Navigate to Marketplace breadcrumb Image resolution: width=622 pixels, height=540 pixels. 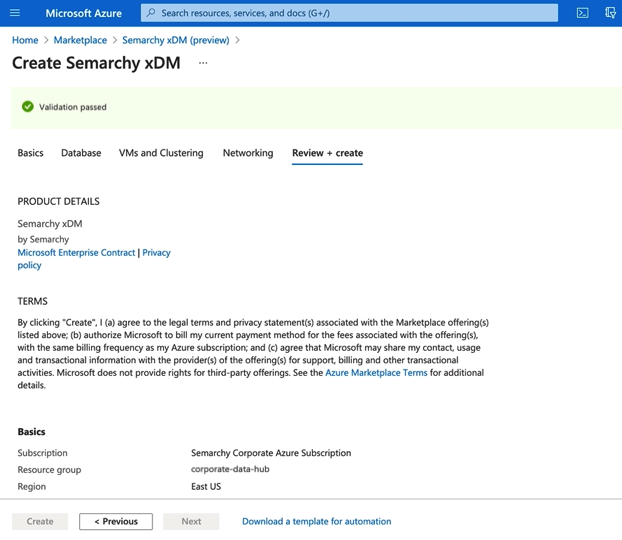80,40
